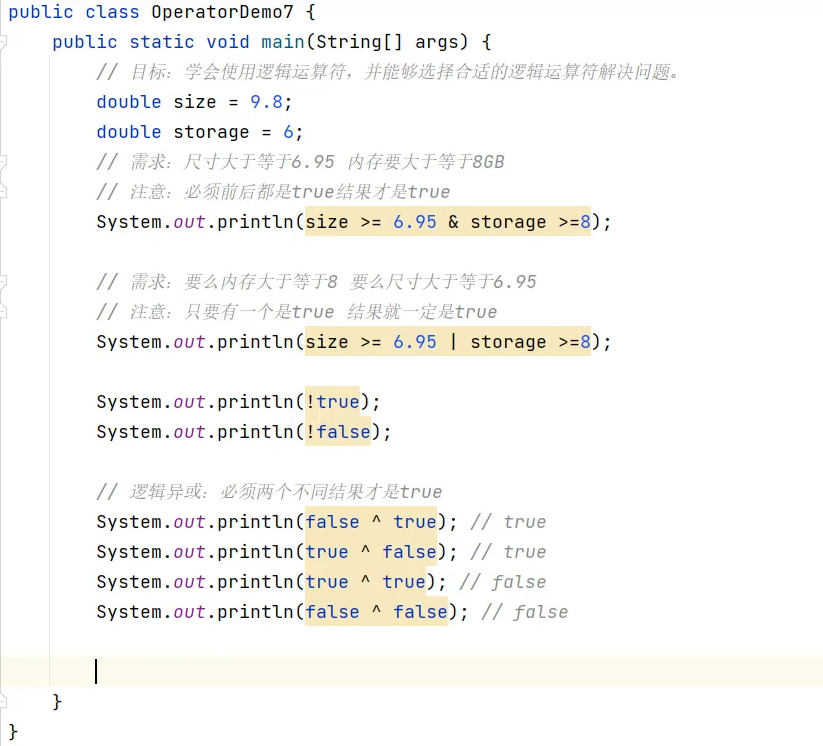Click the true ^ false expression
Image resolution: width=823 pixels, height=746 pixels.
(x=371, y=551)
